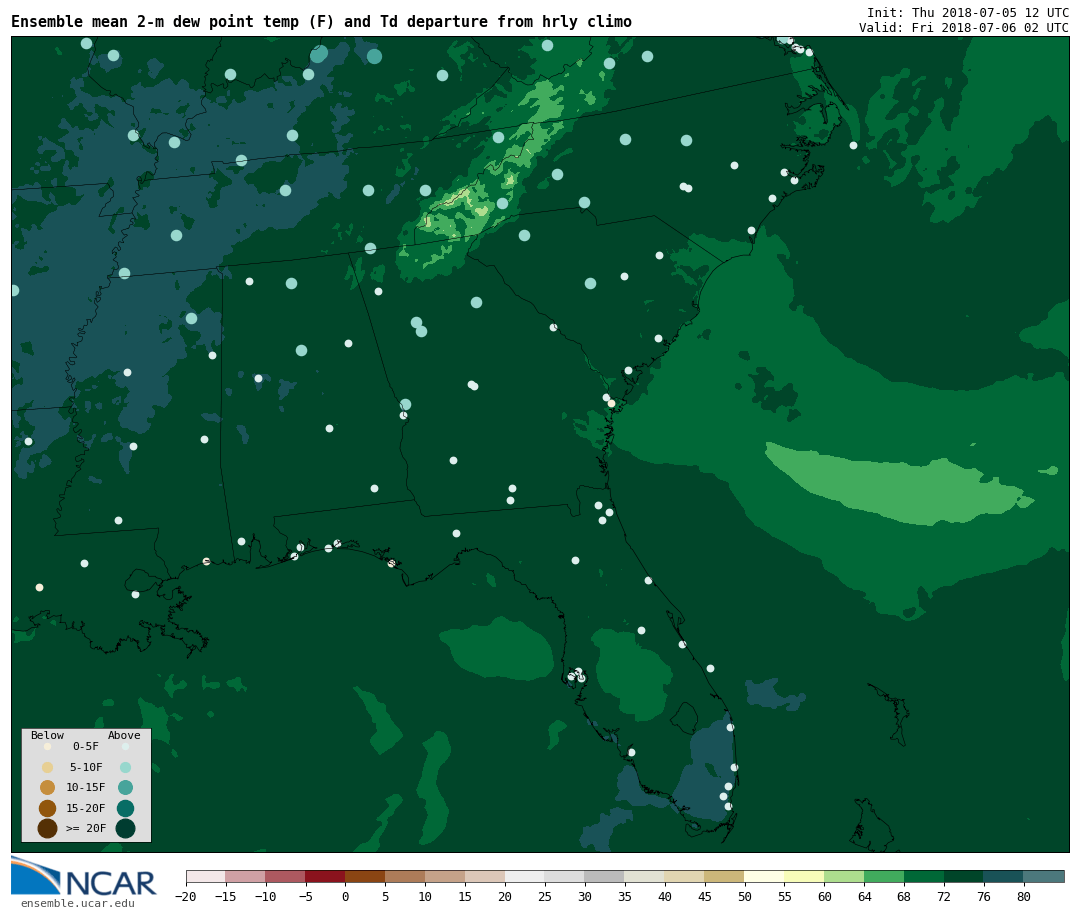Pick the color bar swatch between -10 and -5
This screenshot has height=915, width=1080.
pyautogui.click(x=285, y=876)
